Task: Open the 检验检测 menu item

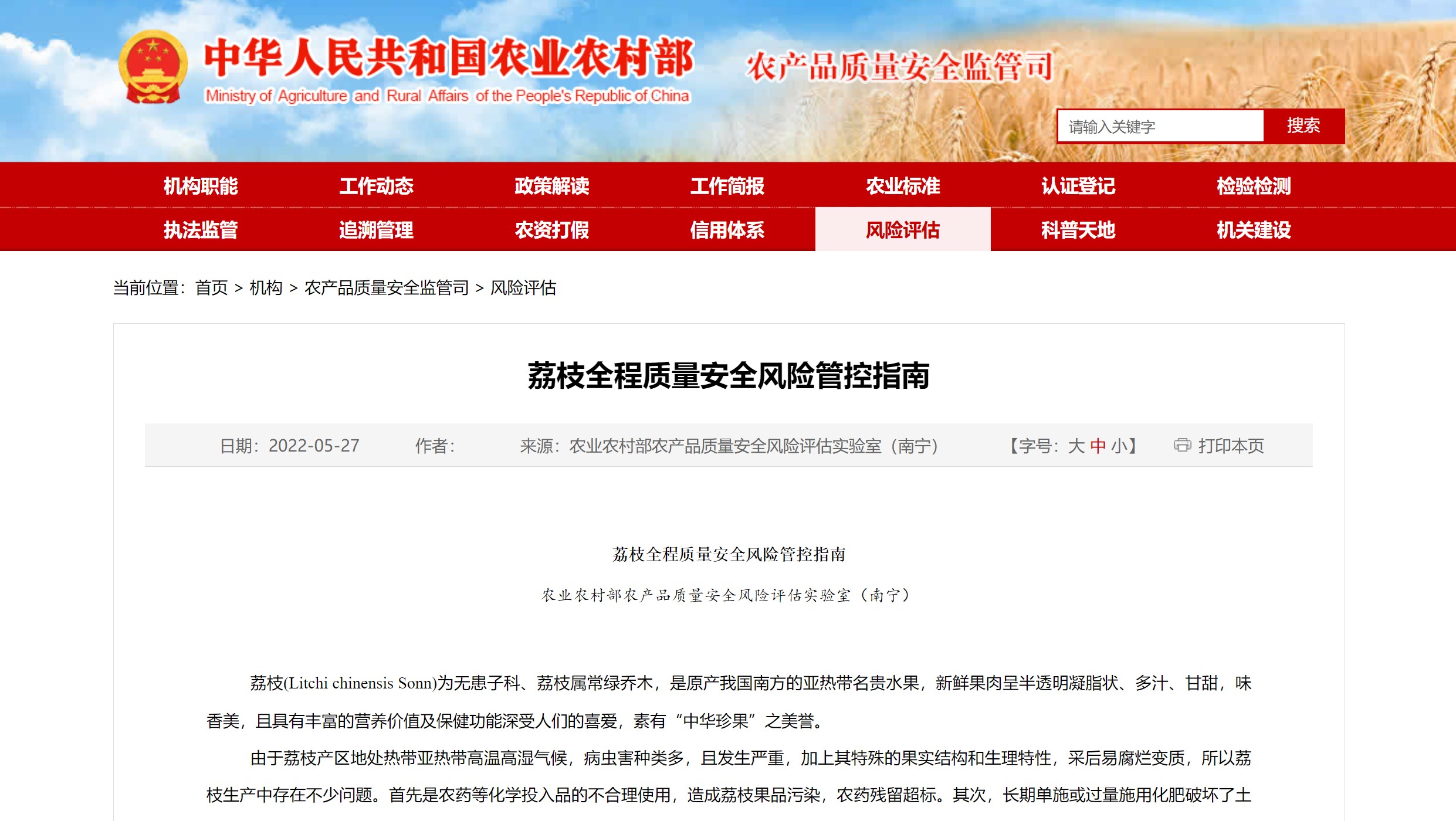Action: click(x=1254, y=186)
